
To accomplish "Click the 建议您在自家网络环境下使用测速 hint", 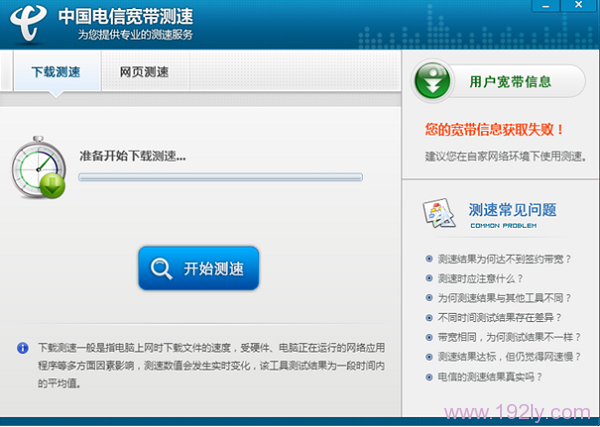I will pos(505,156).
